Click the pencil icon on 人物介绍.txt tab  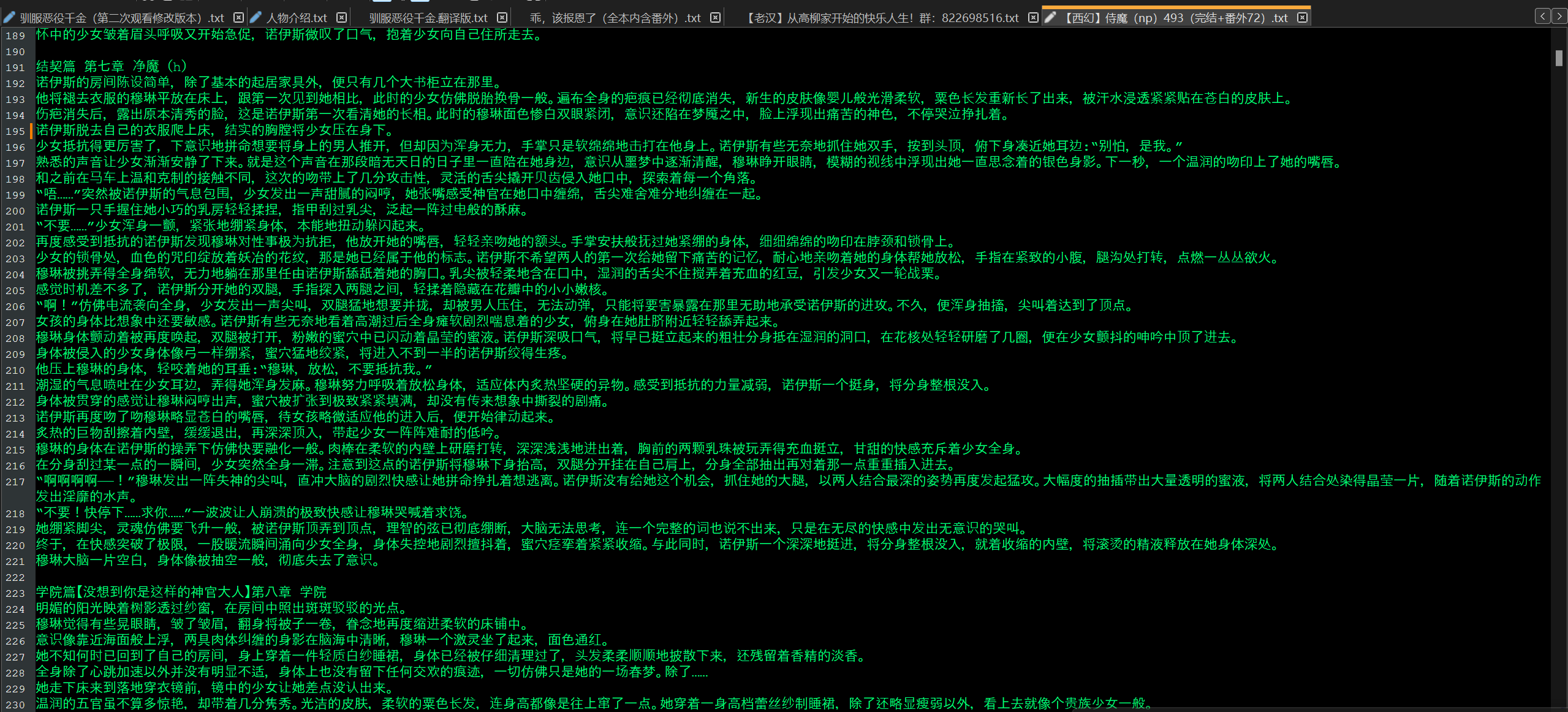click(256, 18)
